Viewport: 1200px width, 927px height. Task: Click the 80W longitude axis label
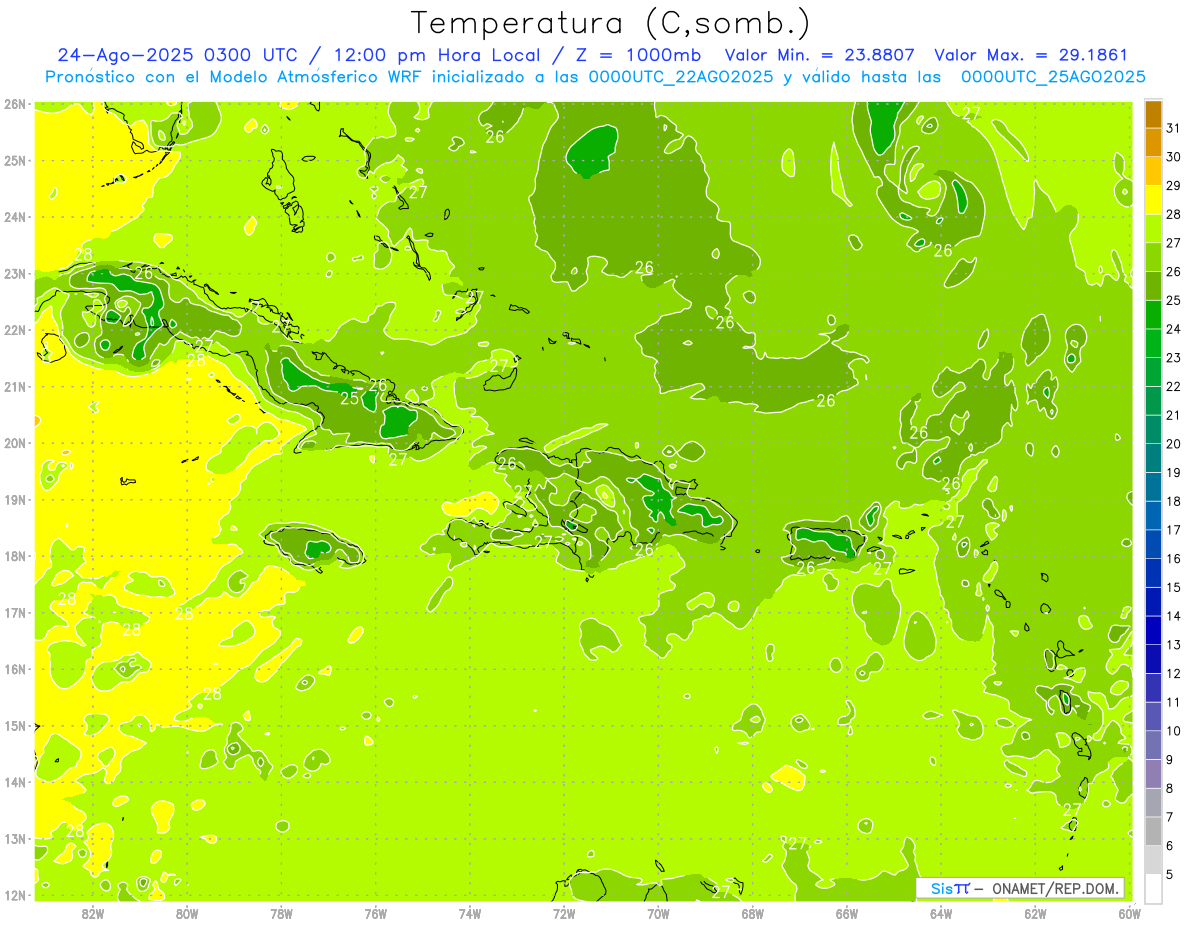[187, 913]
